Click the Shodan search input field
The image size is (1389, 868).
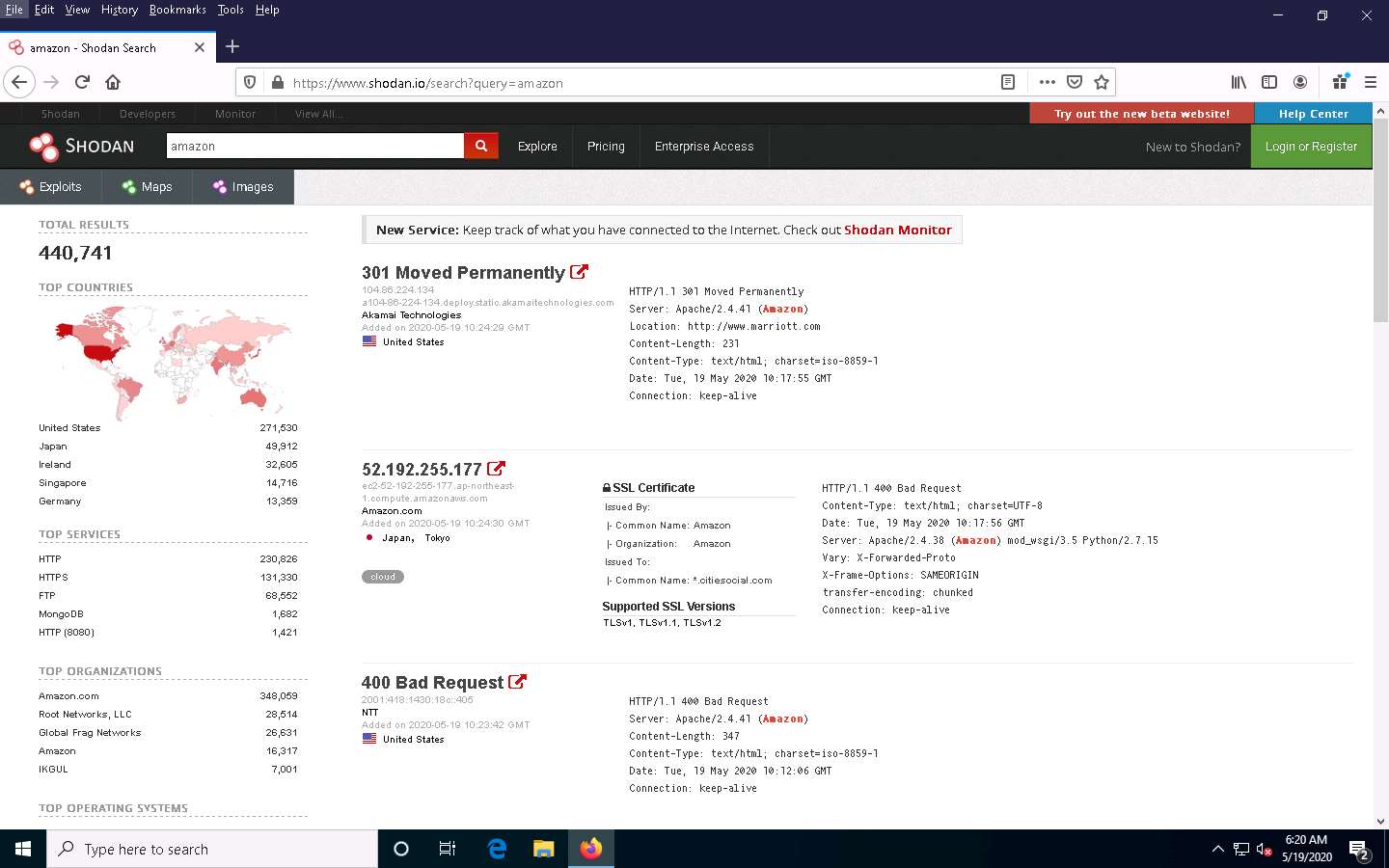[x=315, y=146]
